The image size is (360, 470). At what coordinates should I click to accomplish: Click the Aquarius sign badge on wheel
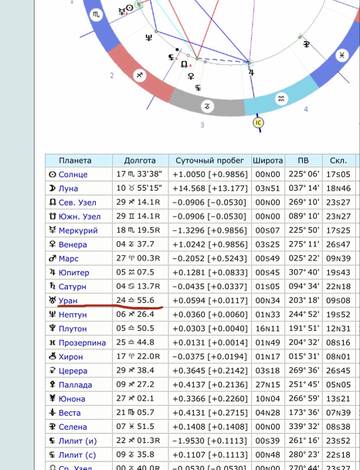click(x=281, y=99)
